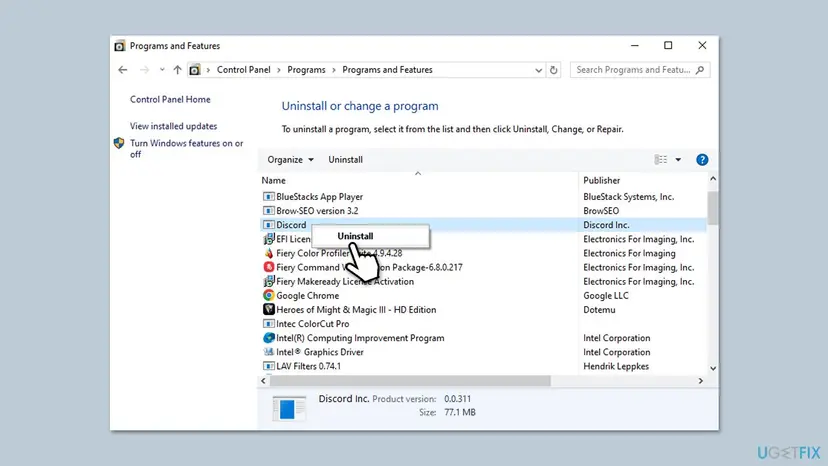Click the LAV Filters 0.74.1 icon

coord(268,366)
